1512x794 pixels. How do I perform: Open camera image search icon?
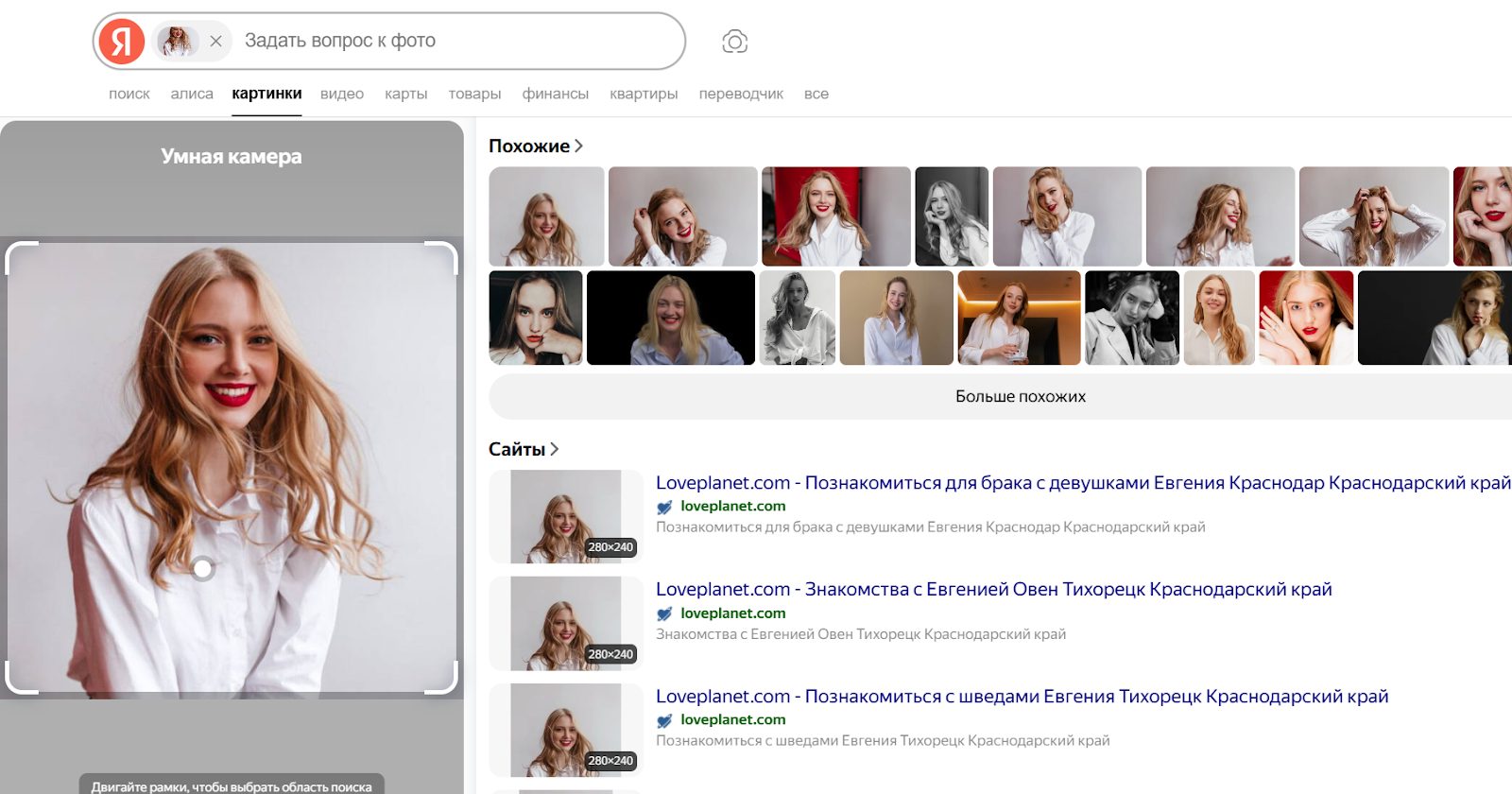coord(734,42)
